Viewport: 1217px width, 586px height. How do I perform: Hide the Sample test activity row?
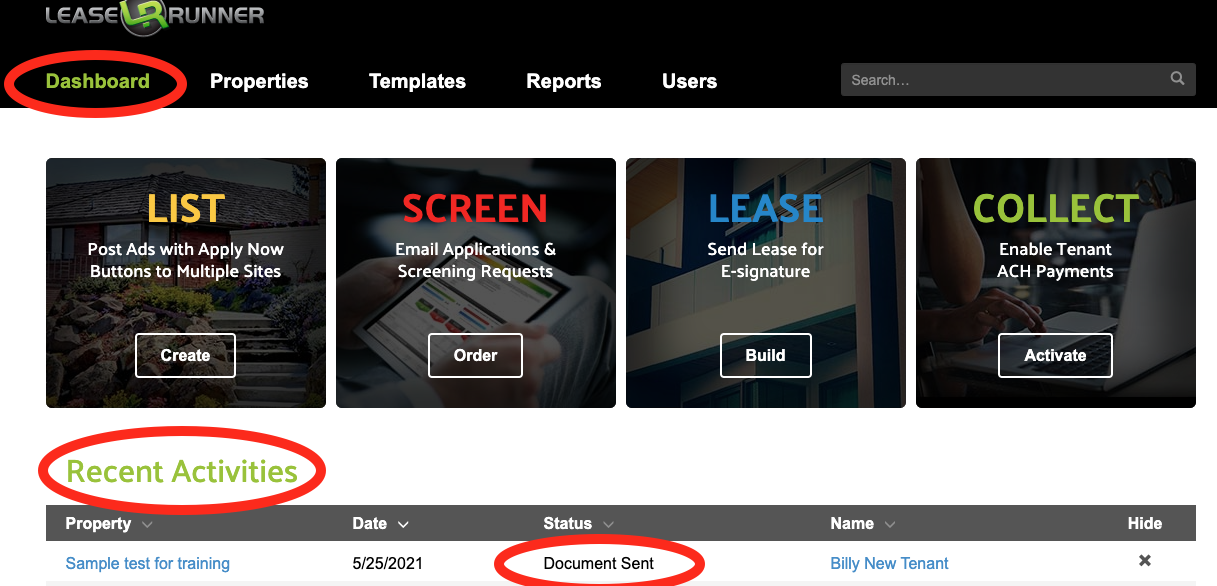pyautogui.click(x=1145, y=561)
